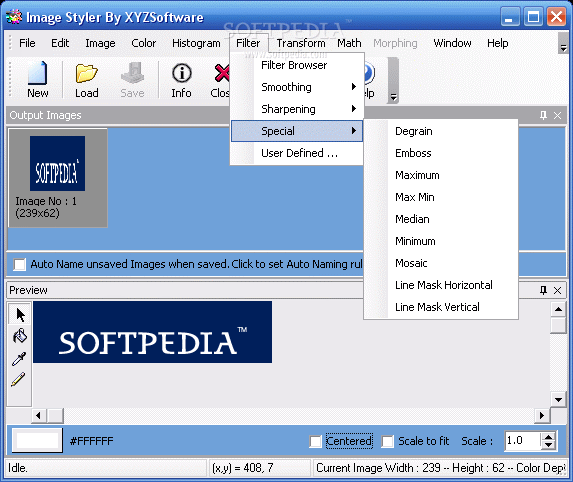Enable Auto Name unsaved Images checkbox
Image resolution: width=573 pixels, height=482 pixels.
pyautogui.click(x=19, y=264)
